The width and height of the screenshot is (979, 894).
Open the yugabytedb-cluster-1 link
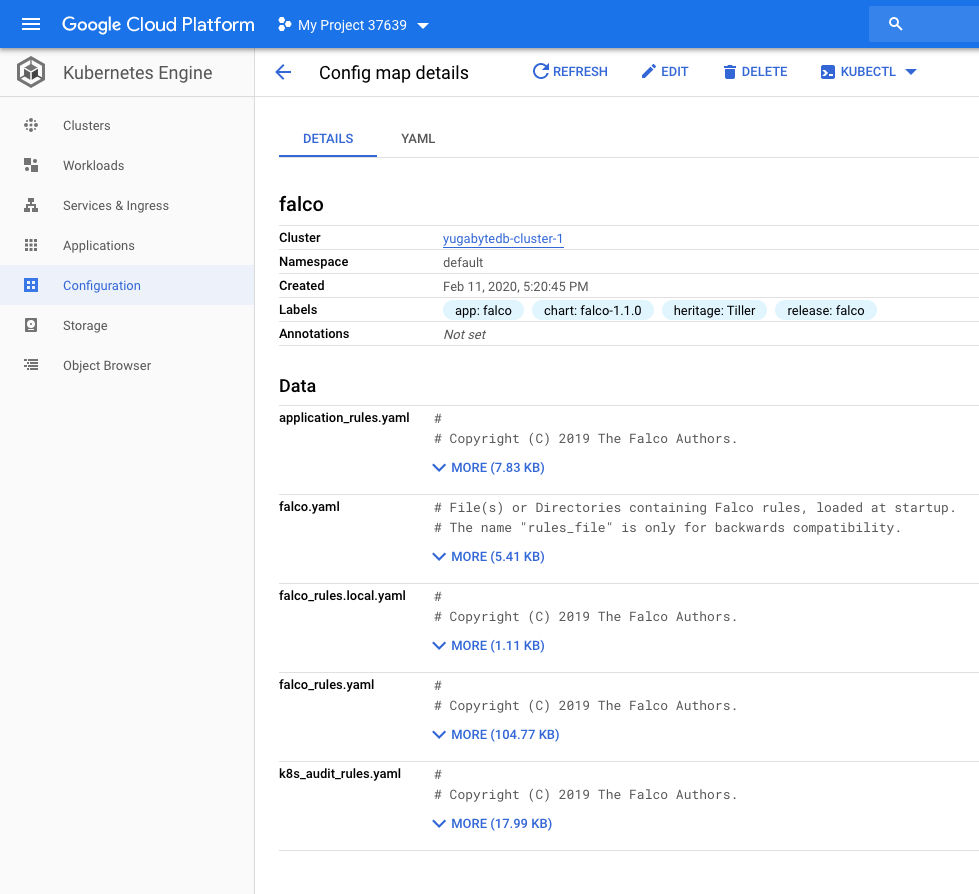pos(503,238)
